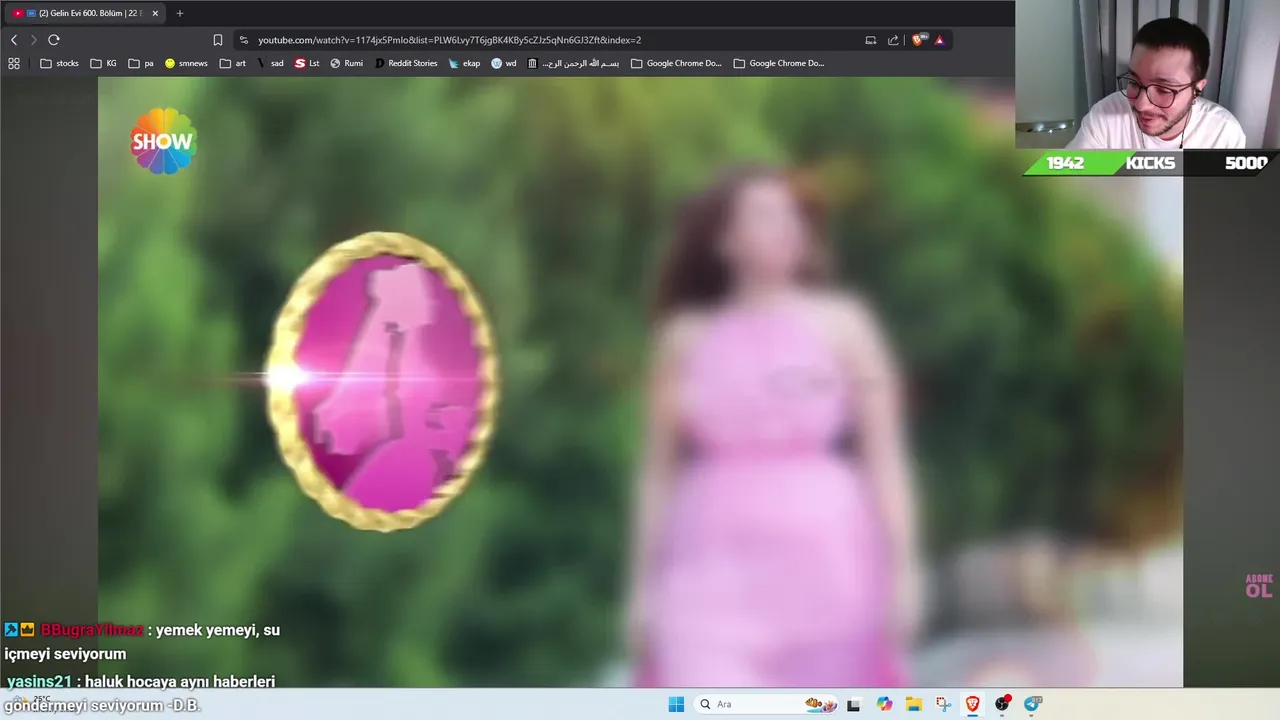The height and width of the screenshot is (720, 1280).
Task: Bookmark this page with the bookmark icon
Action: click(x=218, y=40)
